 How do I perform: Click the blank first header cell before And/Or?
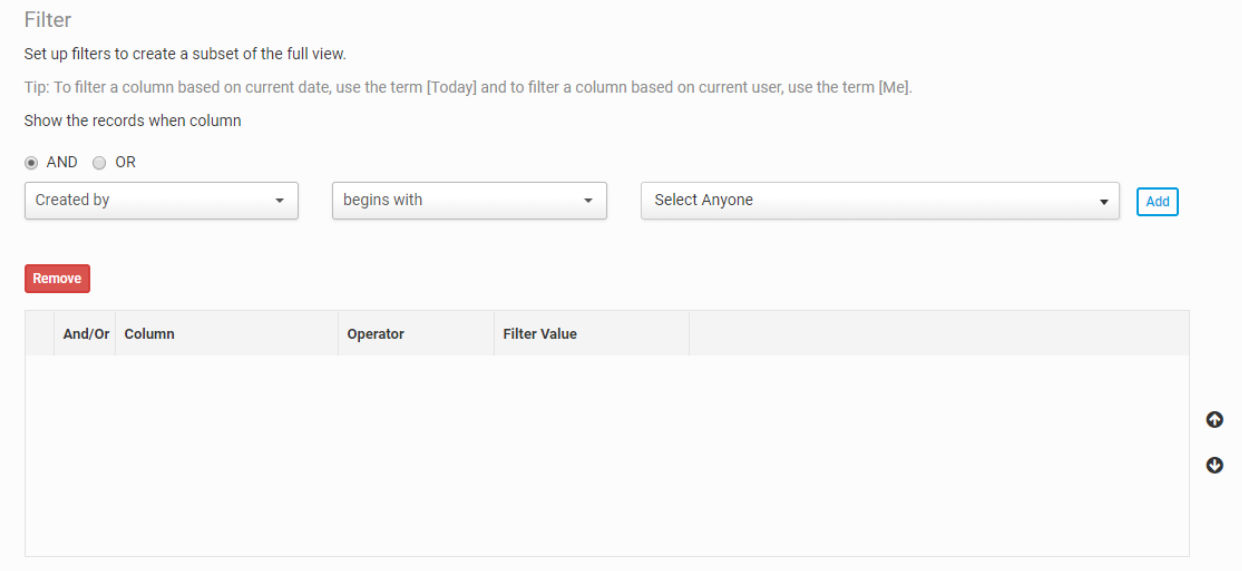[40, 334]
